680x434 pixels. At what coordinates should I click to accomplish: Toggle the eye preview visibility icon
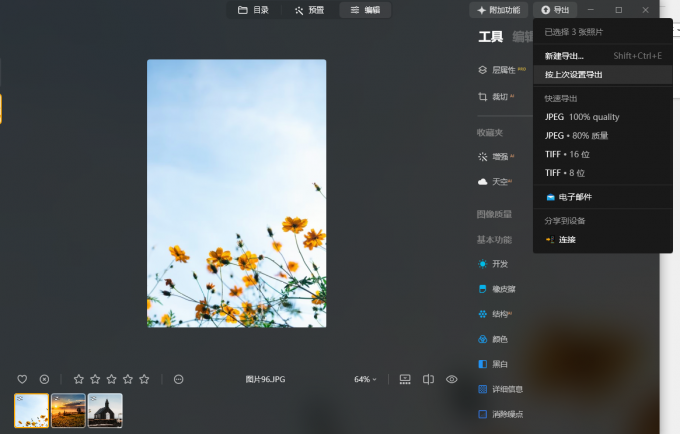[x=451, y=379]
